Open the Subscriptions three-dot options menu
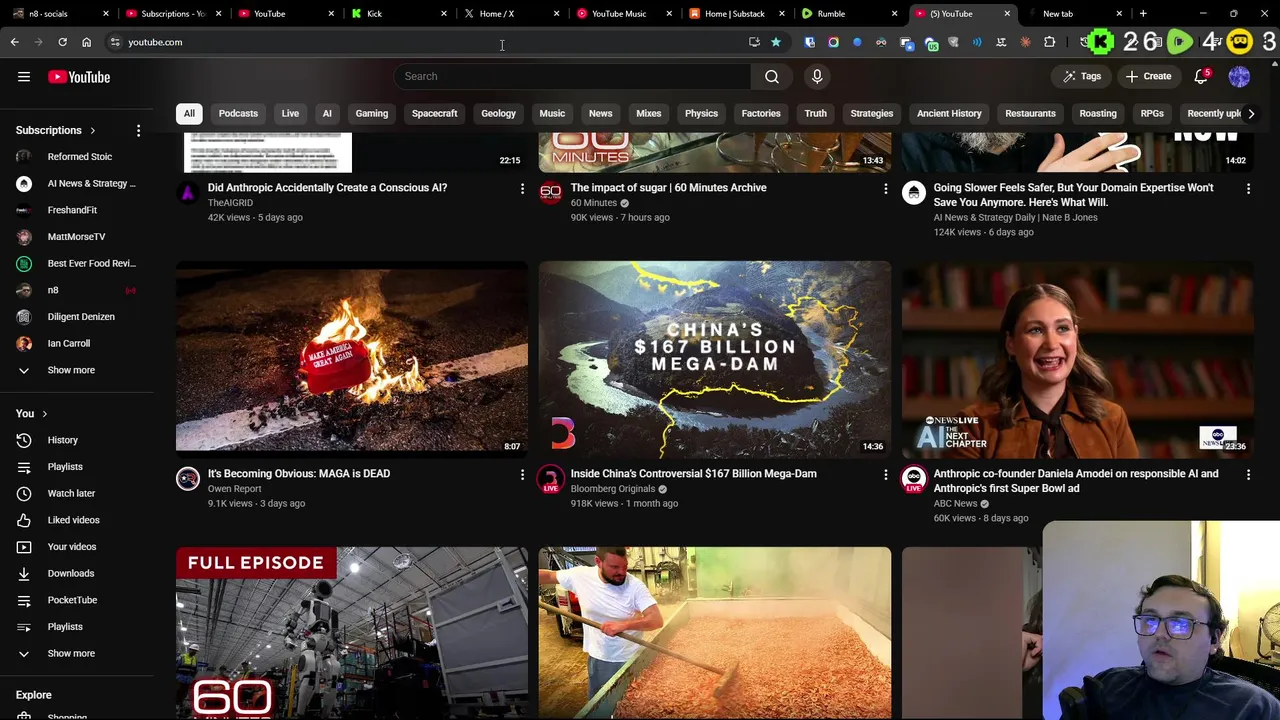The width and height of the screenshot is (1280, 720). click(138, 130)
